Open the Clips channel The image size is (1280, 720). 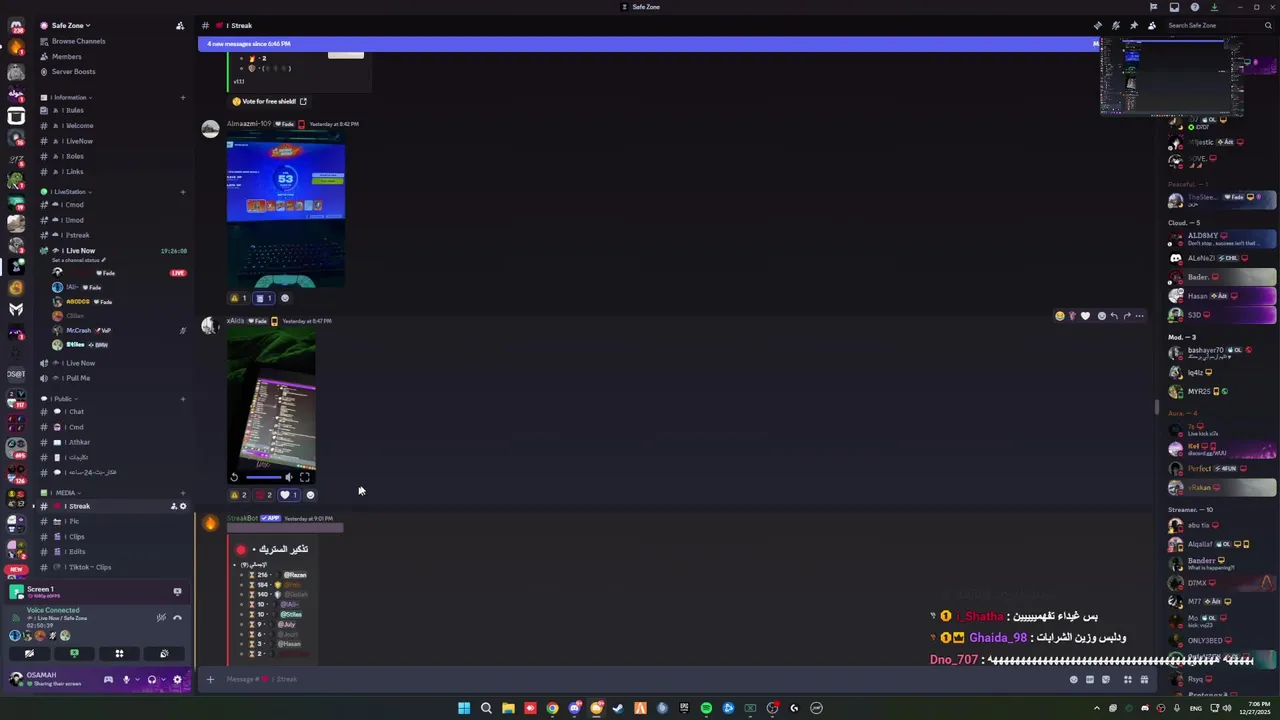pyautogui.click(x=75, y=537)
